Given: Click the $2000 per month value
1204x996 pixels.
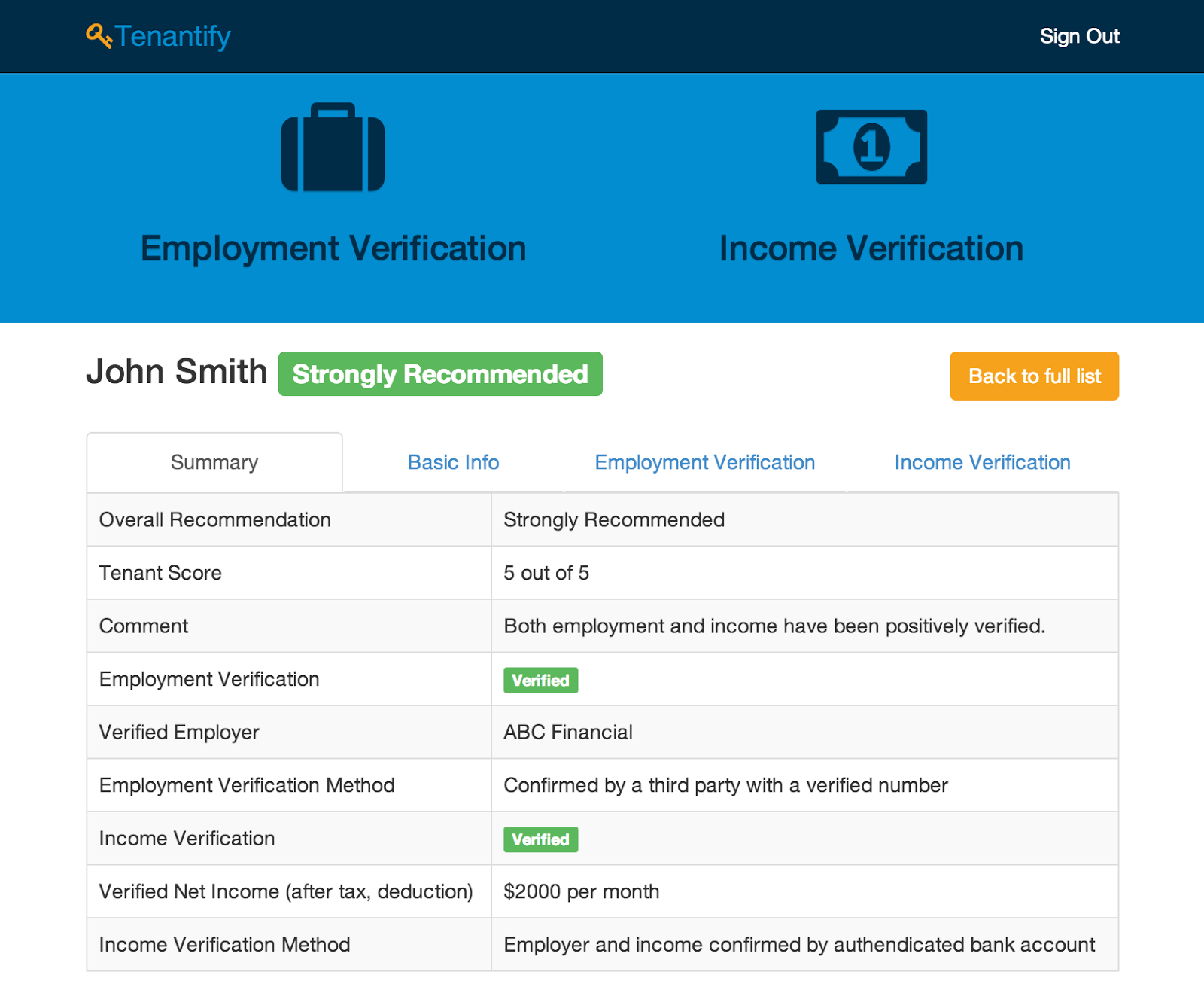Looking at the screenshot, I should point(581,892).
